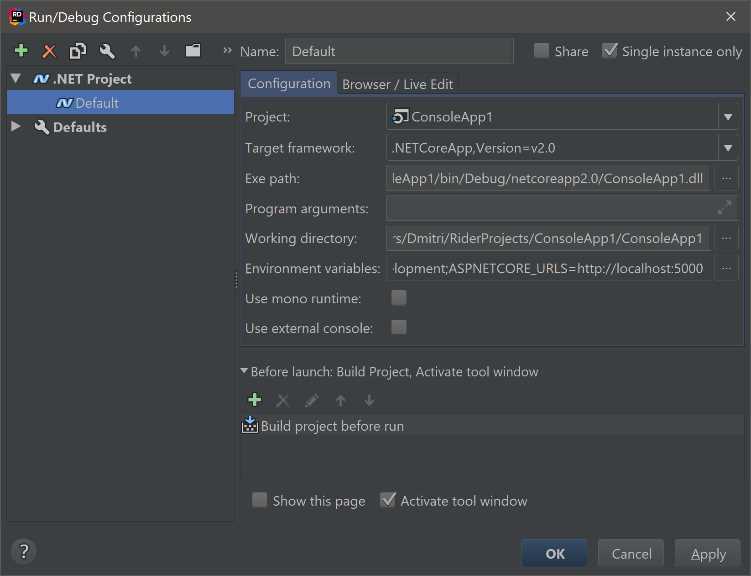Click the Name input field
751x576 pixels.
point(399,51)
